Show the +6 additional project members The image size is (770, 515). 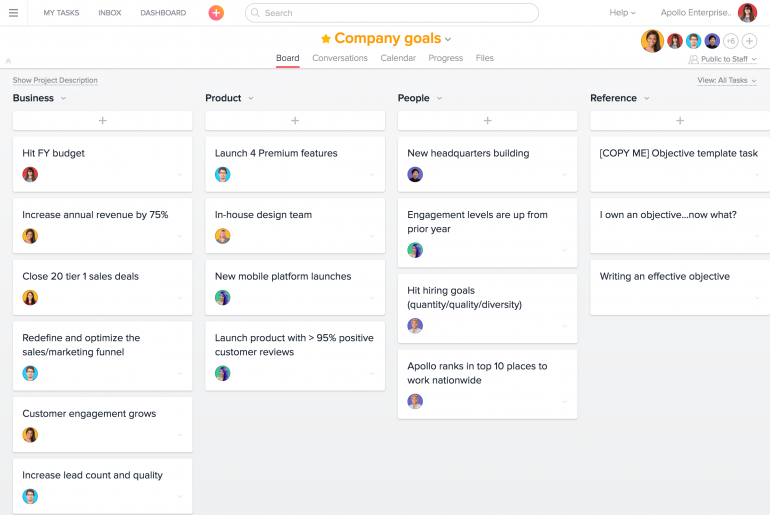pyautogui.click(x=731, y=41)
